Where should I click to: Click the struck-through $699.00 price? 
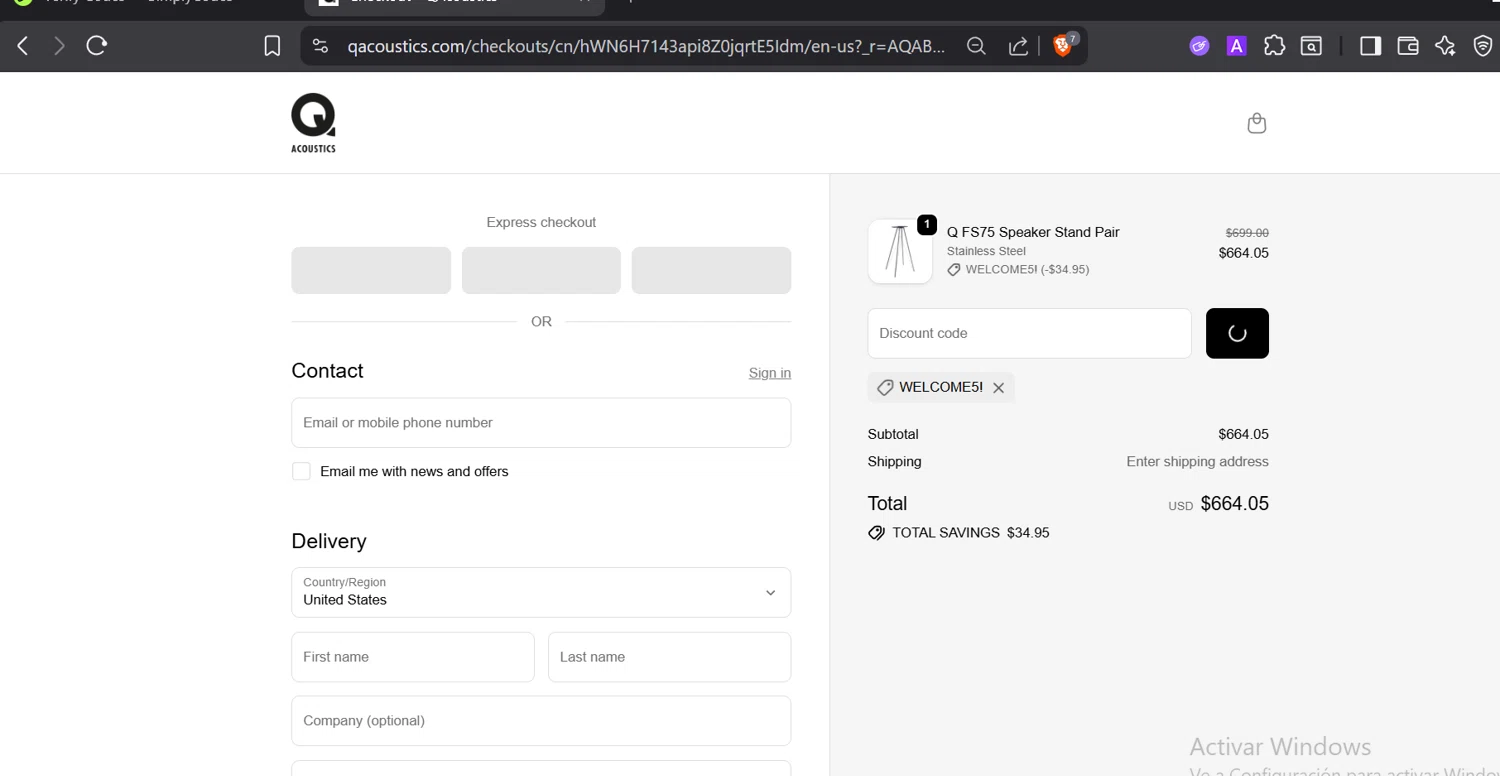coord(1247,232)
